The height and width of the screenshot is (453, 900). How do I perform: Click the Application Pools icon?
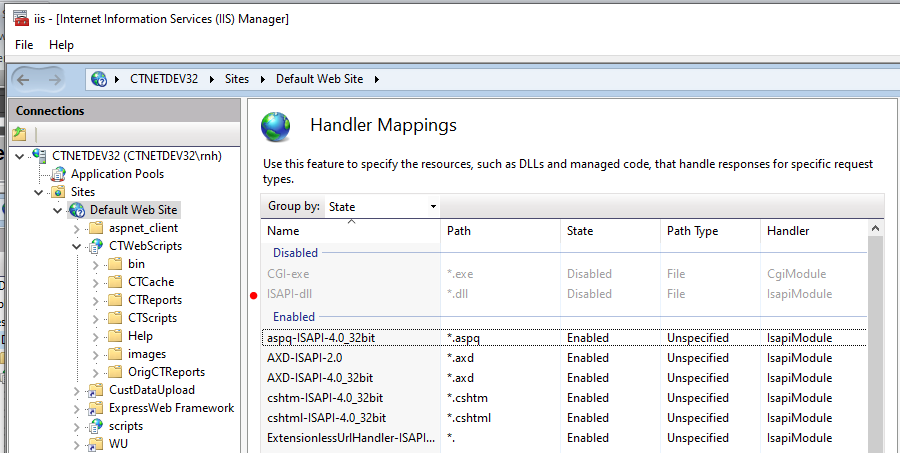point(58,174)
